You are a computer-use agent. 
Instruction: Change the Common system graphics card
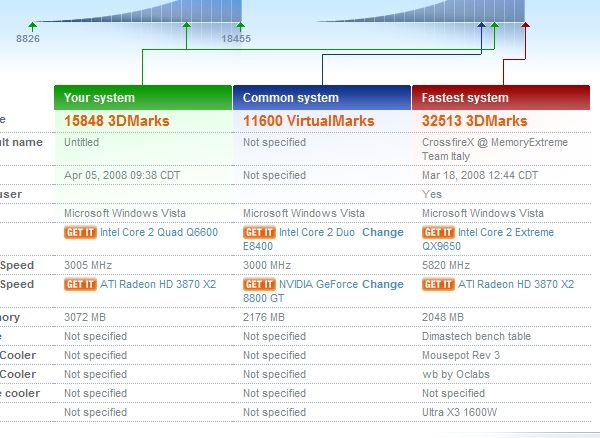point(383,284)
